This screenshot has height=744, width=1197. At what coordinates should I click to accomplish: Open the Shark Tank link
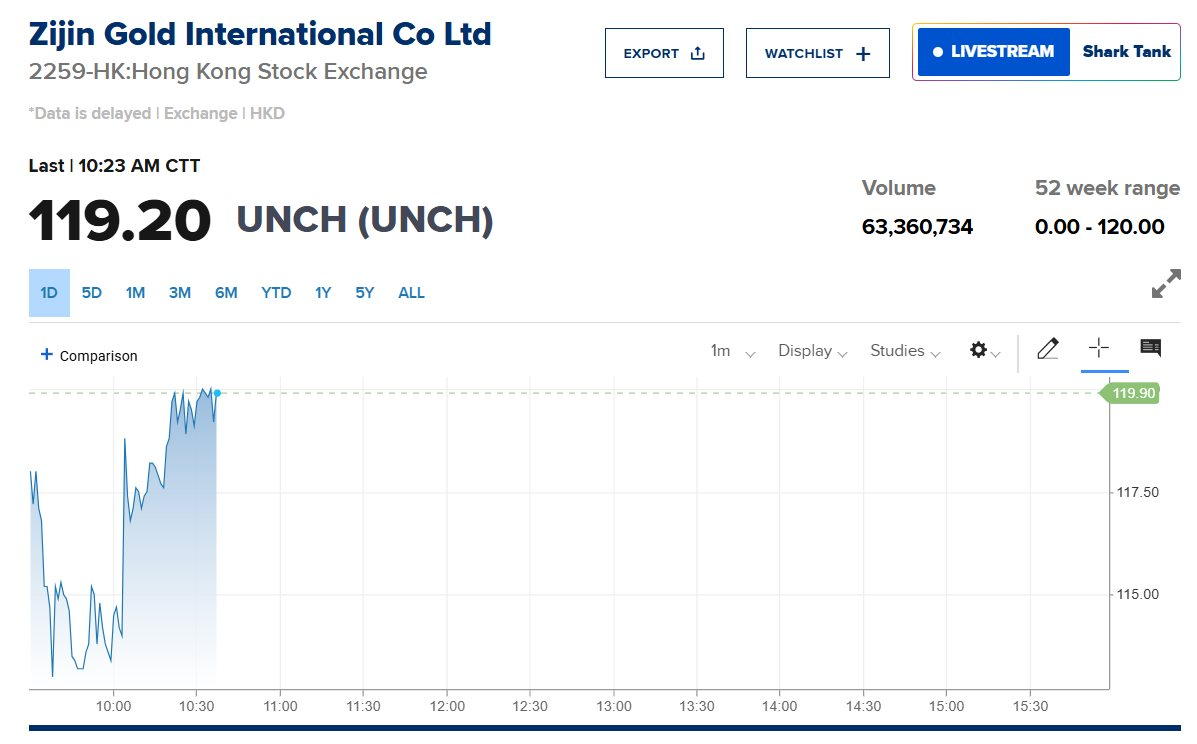[1126, 52]
